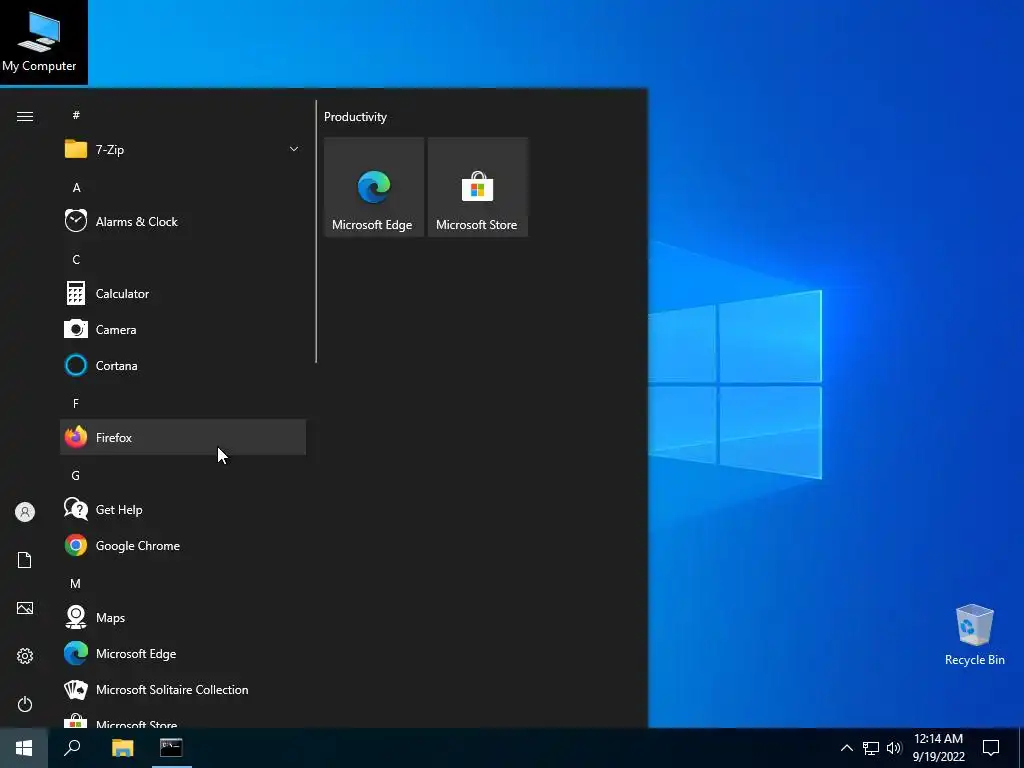Screen dimensions: 1024x768
Task: Open volume control tray icon
Action: click(894, 748)
